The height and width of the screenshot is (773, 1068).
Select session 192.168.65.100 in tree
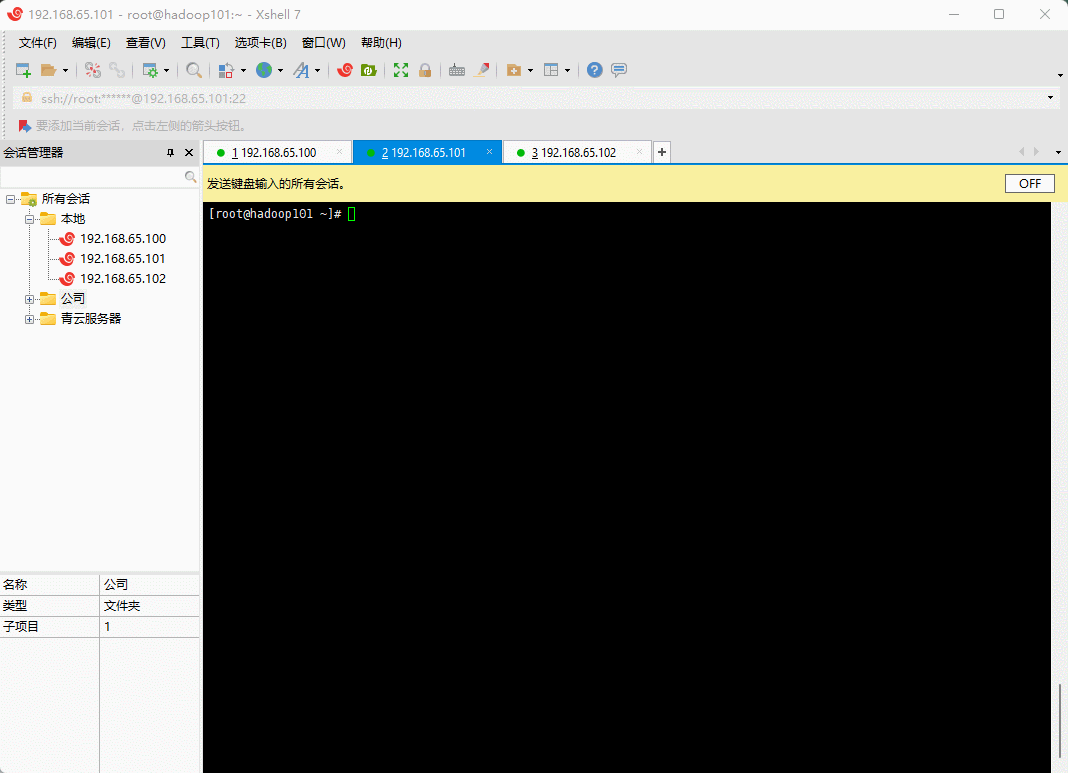pos(123,239)
